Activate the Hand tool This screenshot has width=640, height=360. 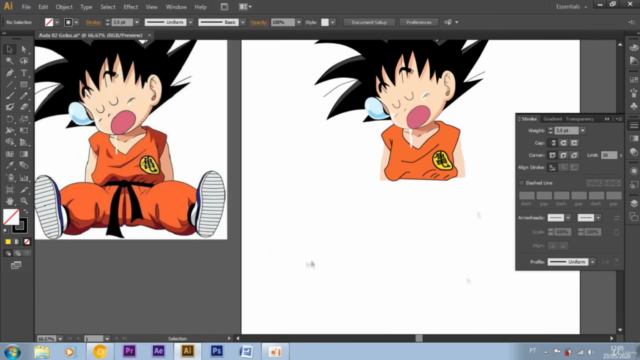point(10,201)
